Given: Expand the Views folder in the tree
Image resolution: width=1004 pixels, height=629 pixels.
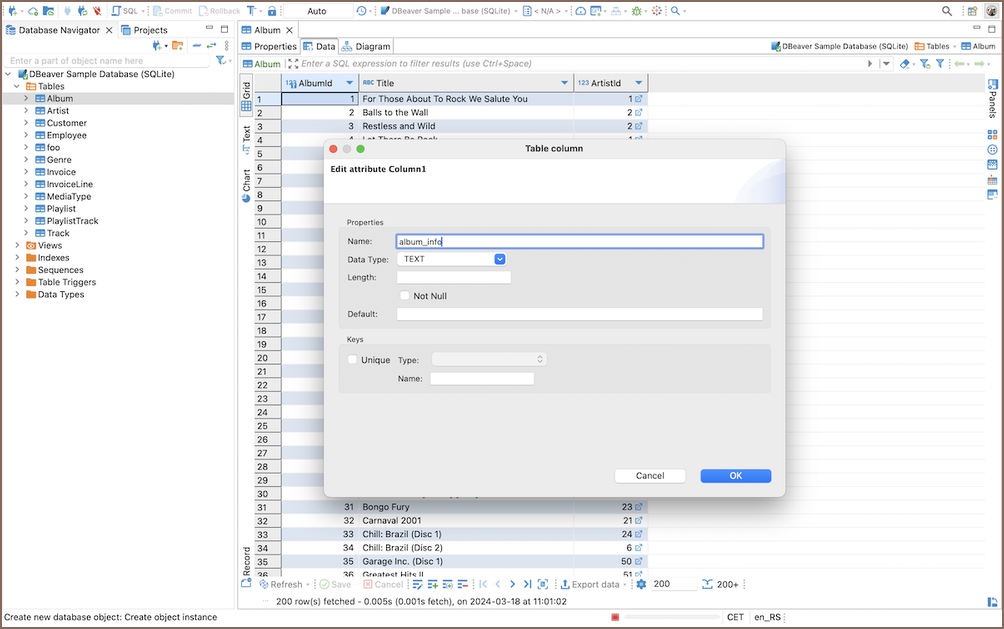Looking at the screenshot, I should (17, 245).
